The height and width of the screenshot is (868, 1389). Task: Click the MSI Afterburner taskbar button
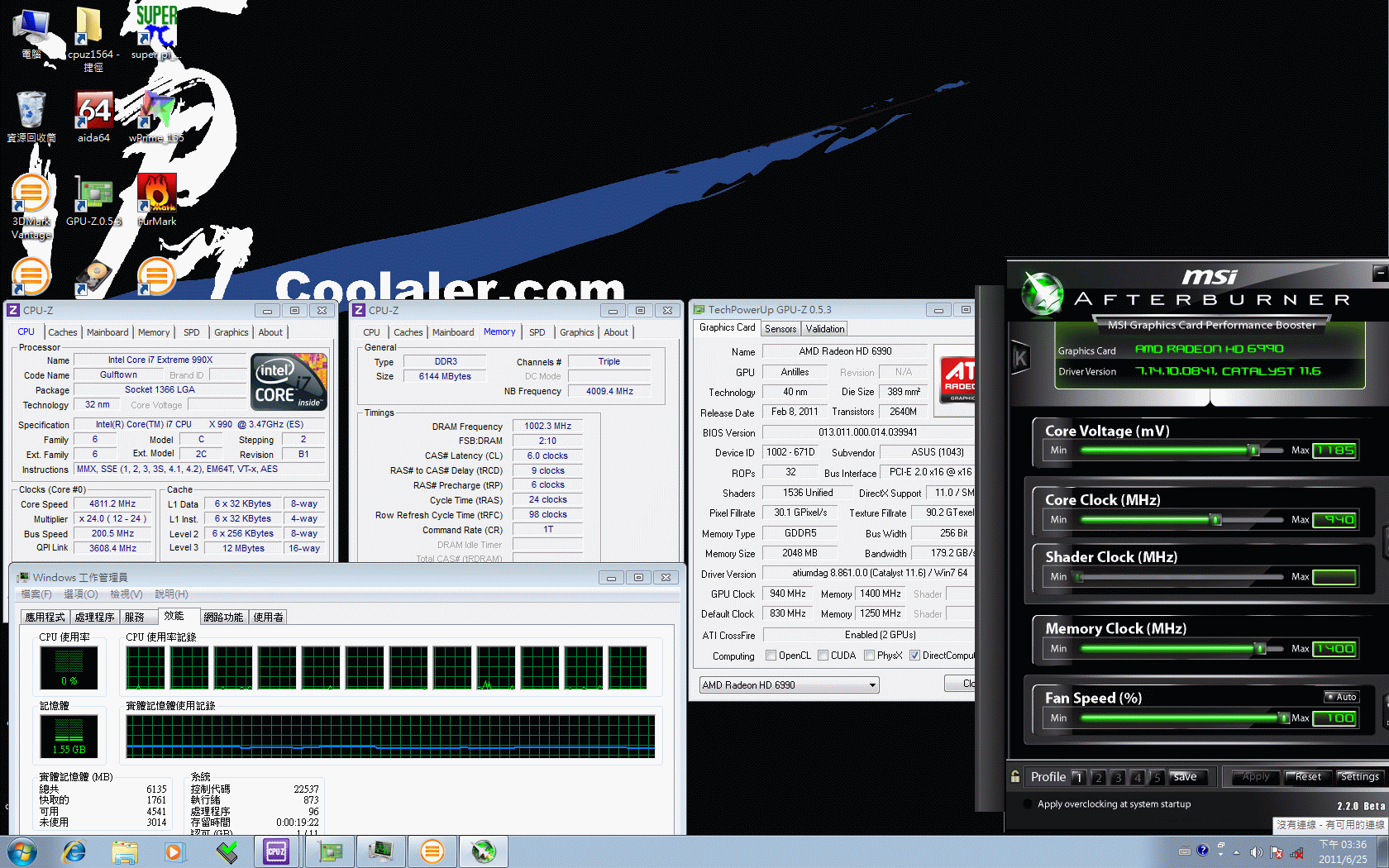[x=484, y=851]
